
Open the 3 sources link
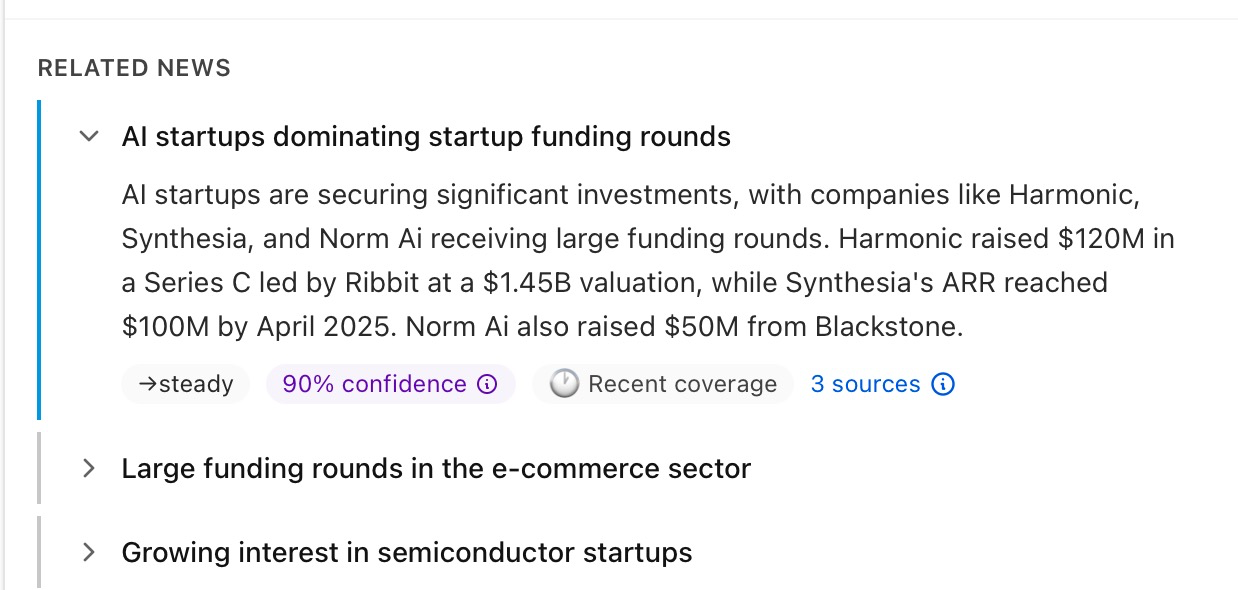865,385
